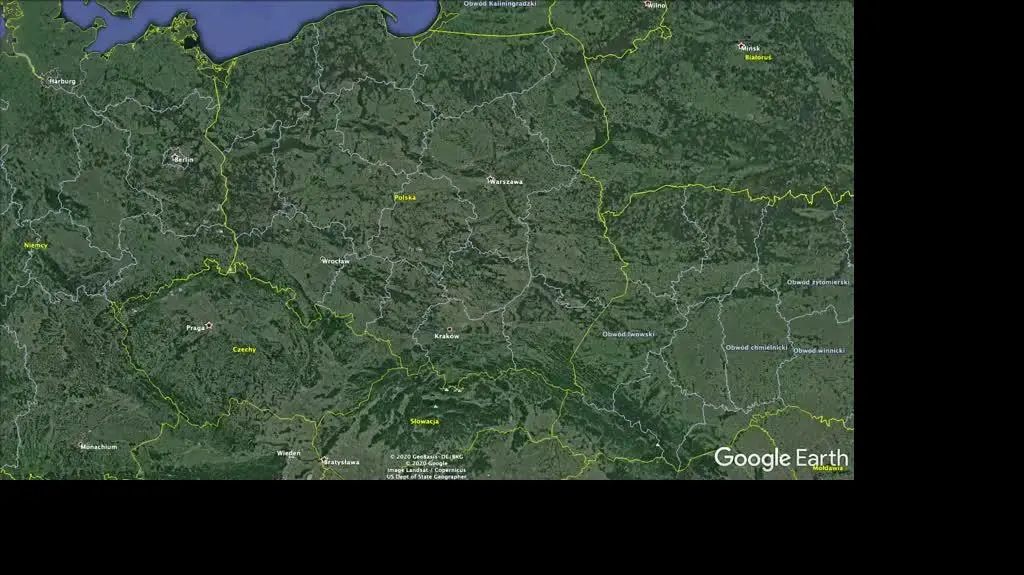
Task: Select the Praga city label
Action: tap(195, 328)
